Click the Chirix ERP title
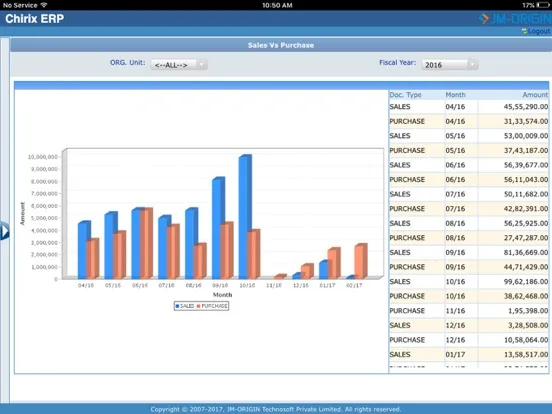Viewport: 552px width, 414px height. pyautogui.click(x=34, y=18)
